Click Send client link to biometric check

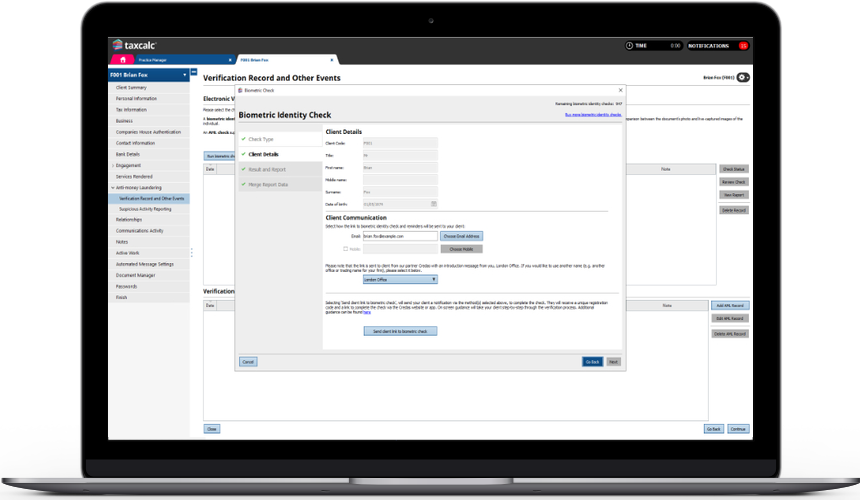tap(400, 330)
